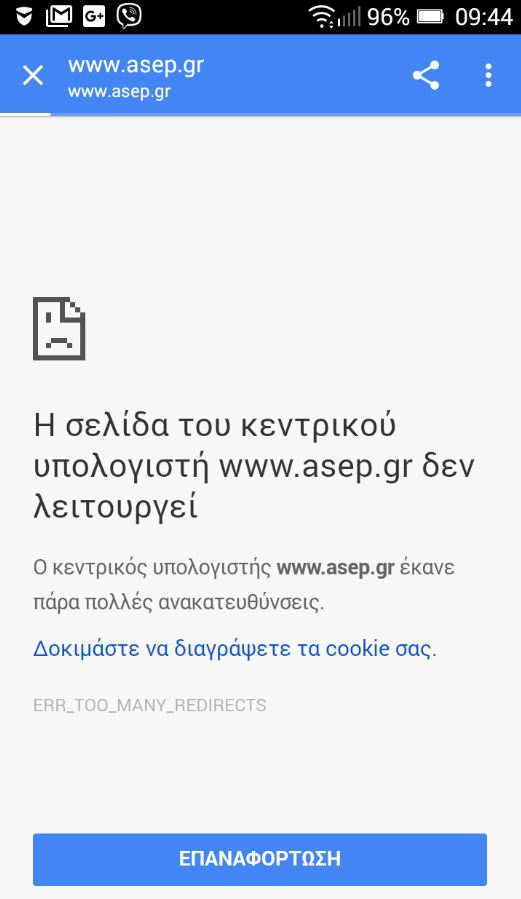Tap the Wi-Fi status icon

click(322, 16)
